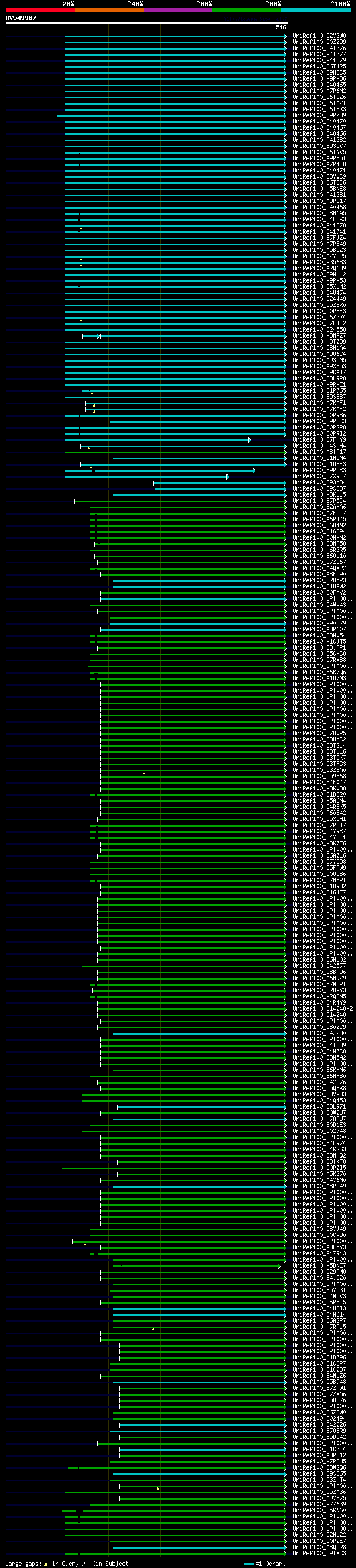Open hit UniRef100_Q2V3W0
The height and width of the screenshot is (1568, 356).
tap(319, 36)
